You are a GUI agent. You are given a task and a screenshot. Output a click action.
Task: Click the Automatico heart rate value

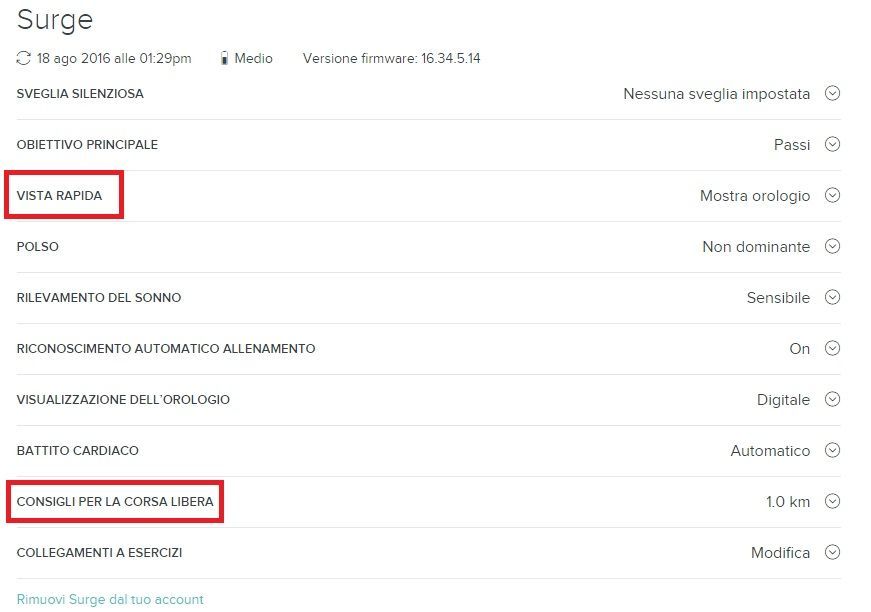pos(770,450)
